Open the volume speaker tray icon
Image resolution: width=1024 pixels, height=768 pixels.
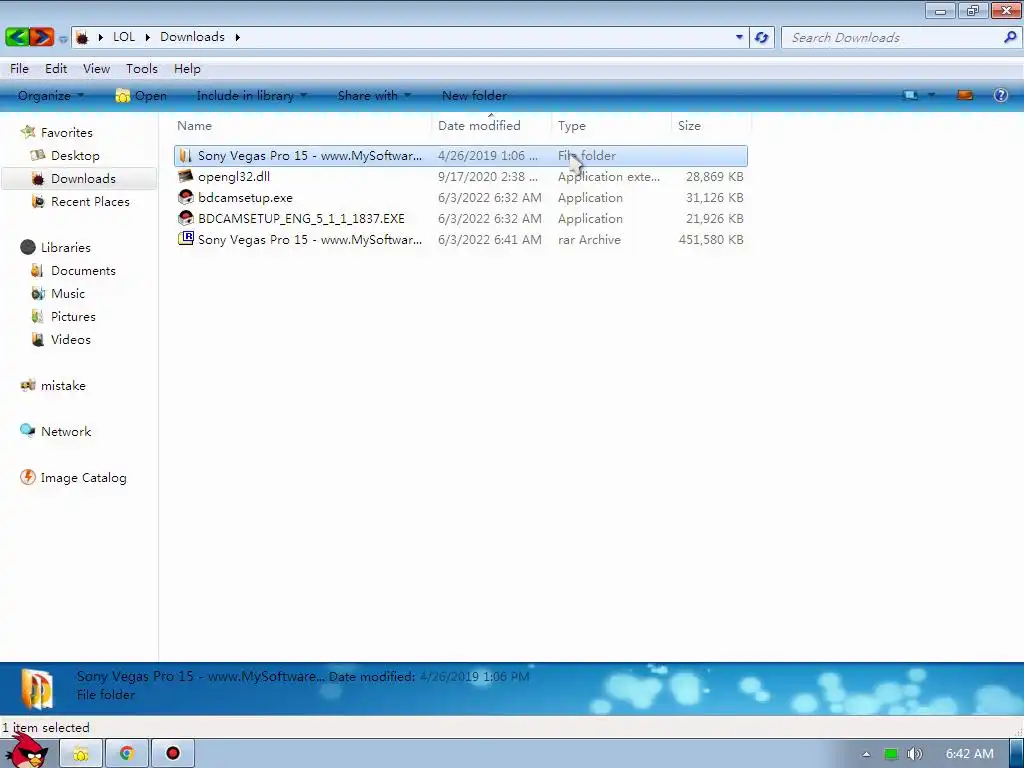(x=915, y=754)
